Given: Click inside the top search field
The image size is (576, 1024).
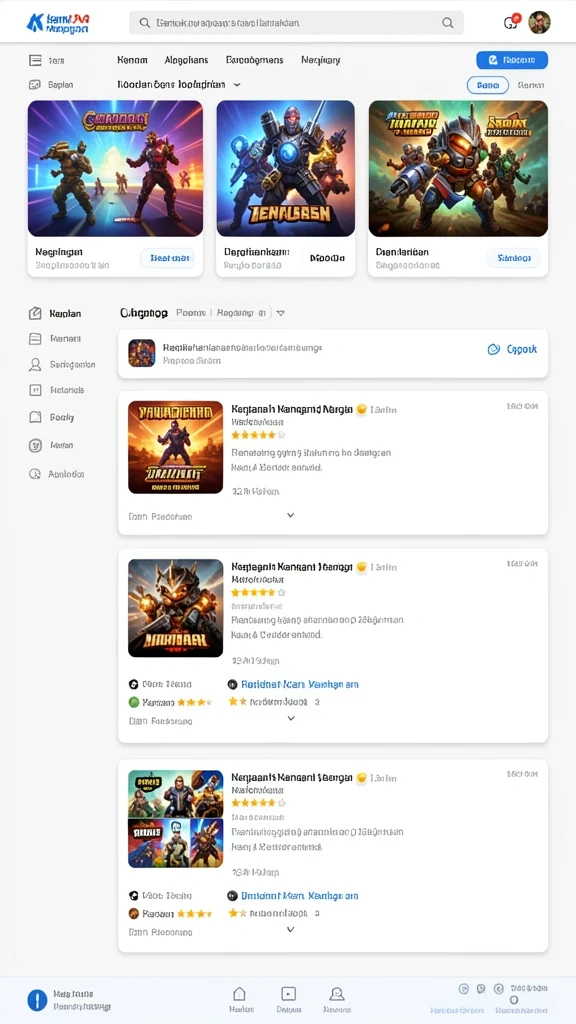Looking at the screenshot, I should [296, 23].
